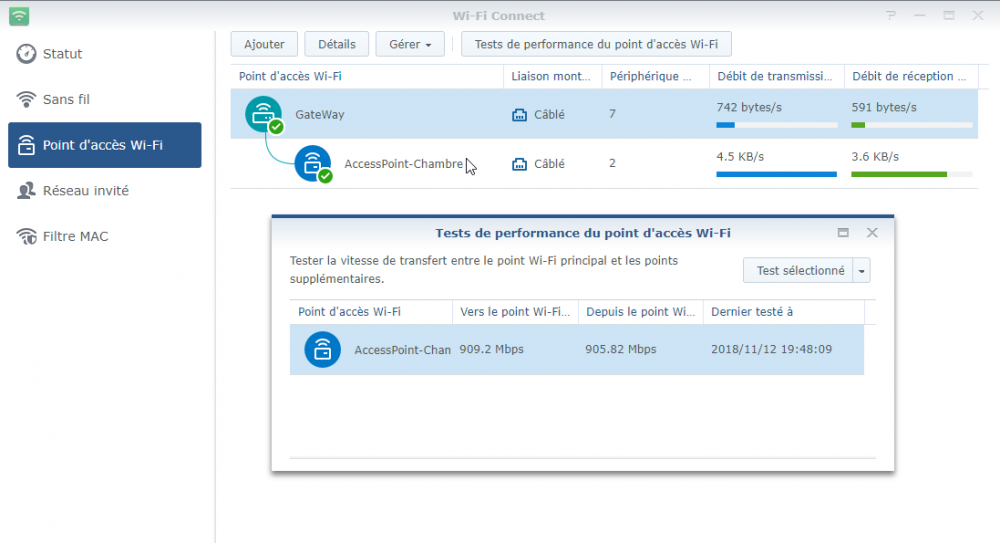The image size is (1000, 543).
Task: Maximize the Tests de performance dialog
Action: [843, 233]
